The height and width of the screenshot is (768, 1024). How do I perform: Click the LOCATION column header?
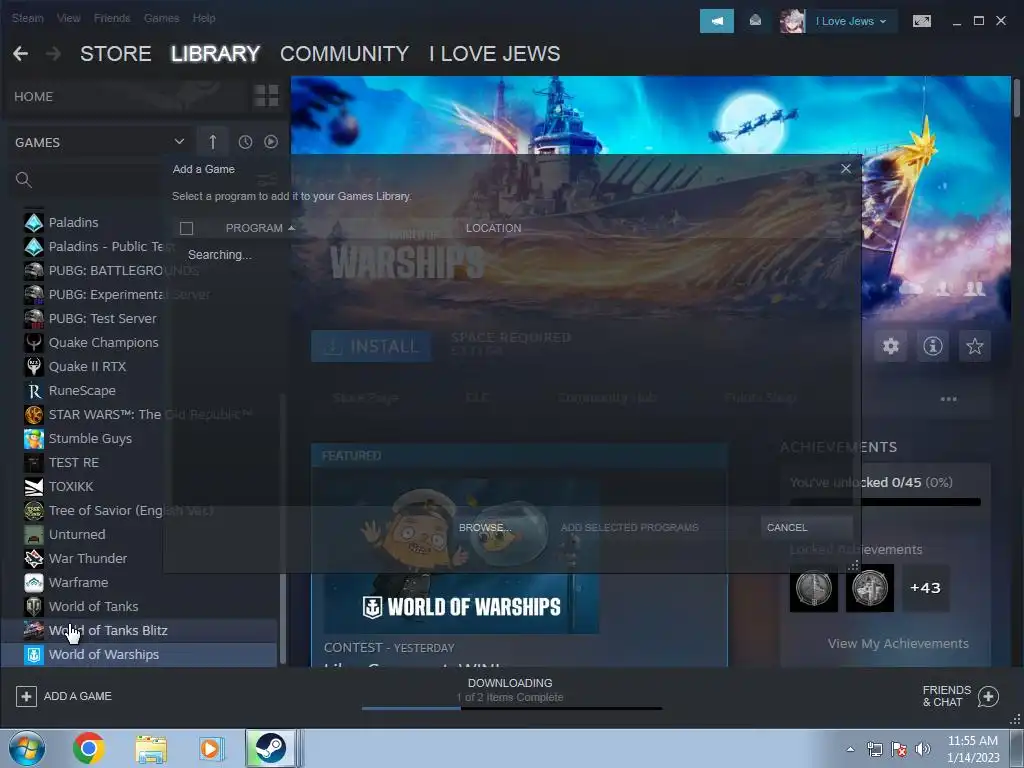click(x=493, y=228)
